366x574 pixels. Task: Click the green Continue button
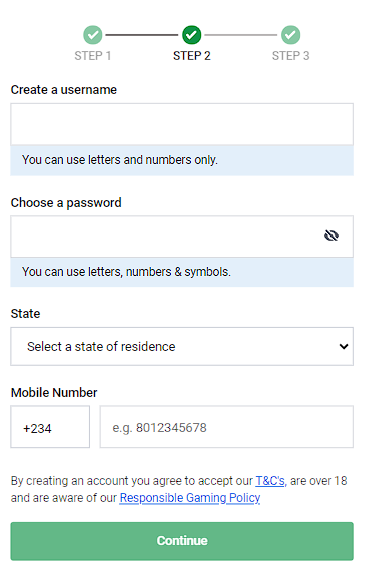(x=182, y=541)
